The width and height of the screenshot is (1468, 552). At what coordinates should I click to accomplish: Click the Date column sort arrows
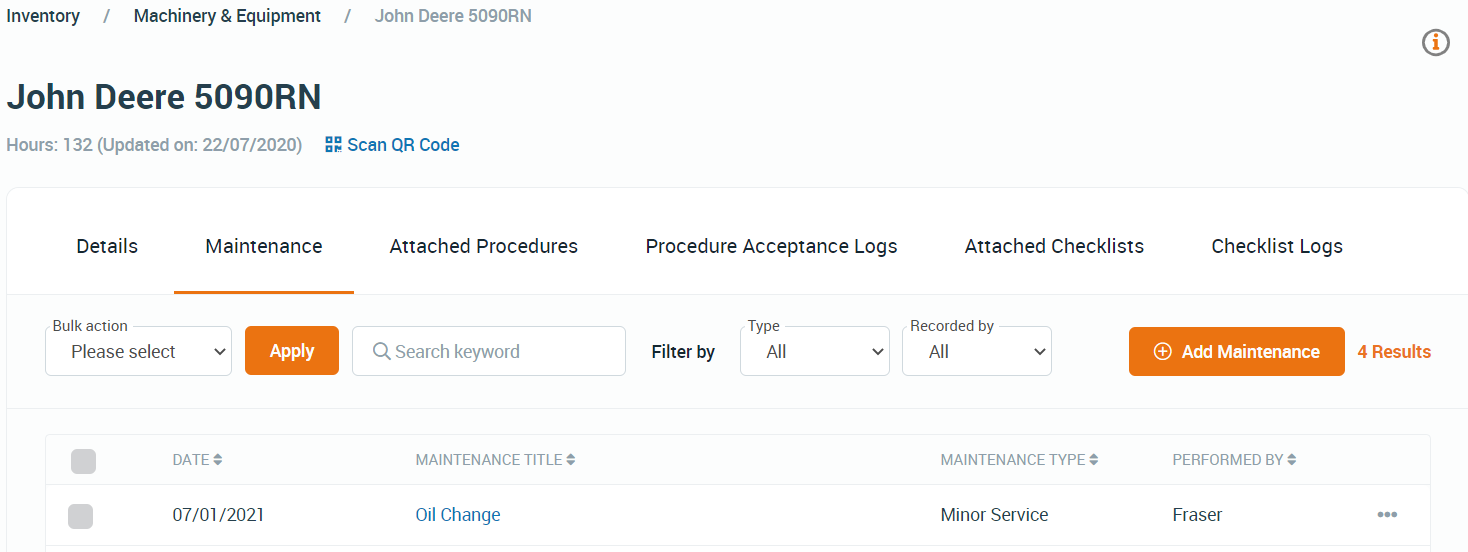pyautogui.click(x=218, y=460)
